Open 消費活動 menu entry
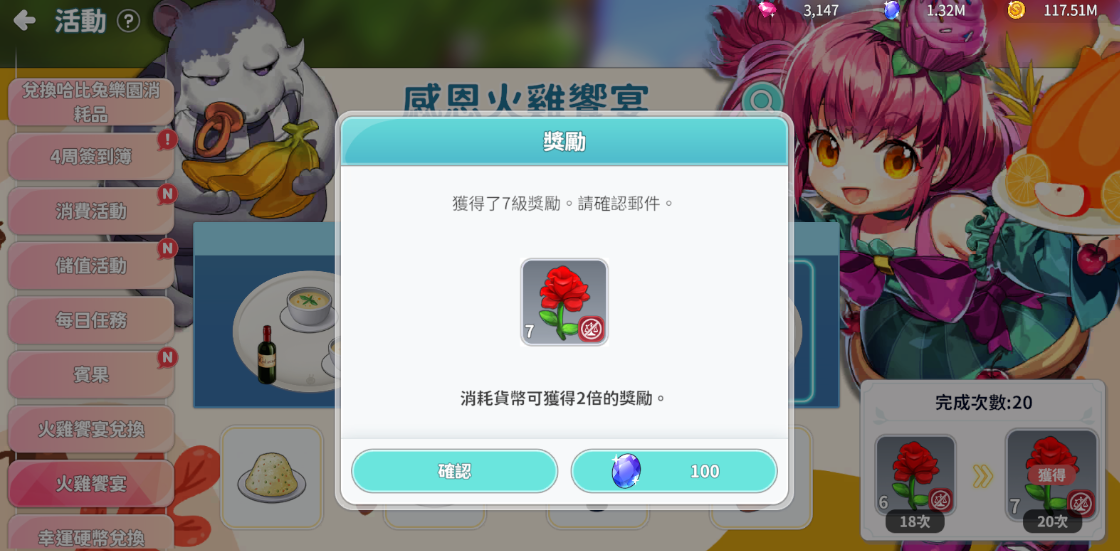Image resolution: width=1120 pixels, height=551 pixels. (x=91, y=211)
